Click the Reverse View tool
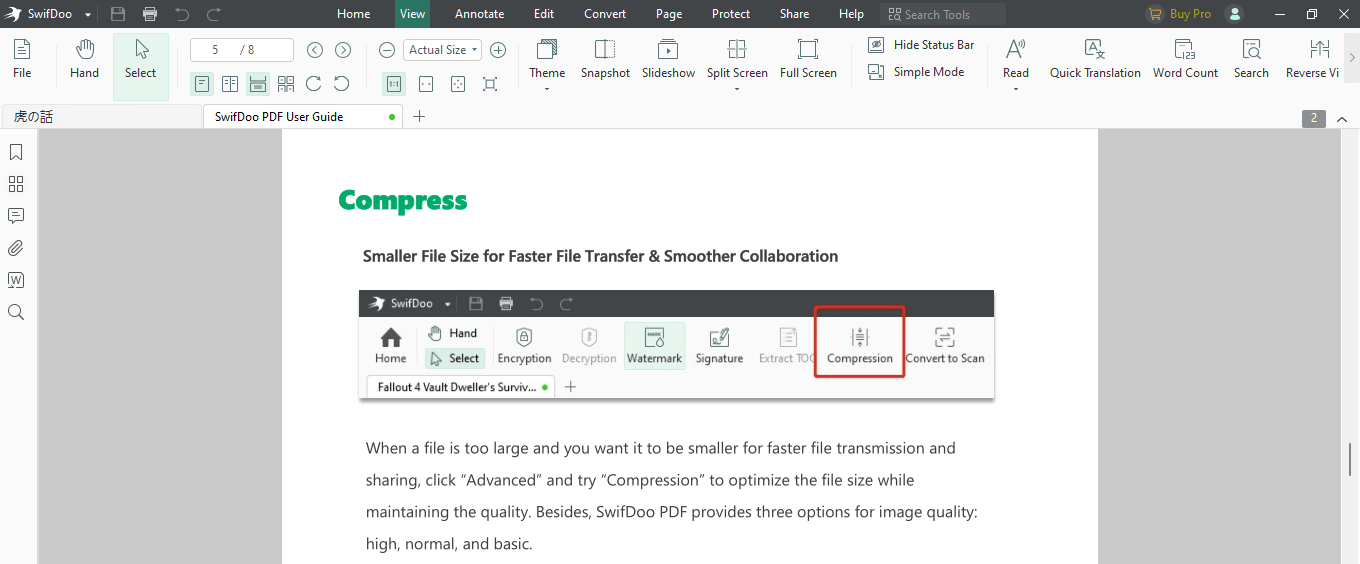 coord(1313,60)
